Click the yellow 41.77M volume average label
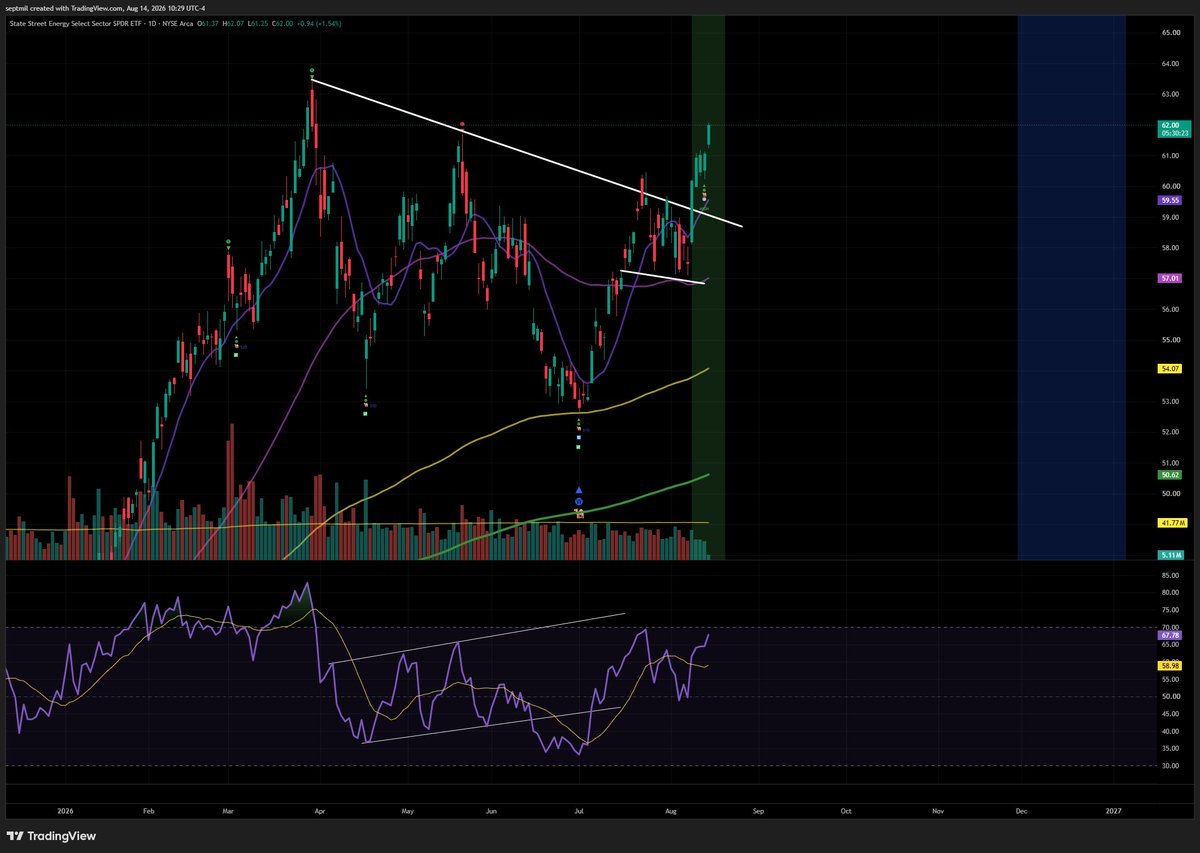1200x853 pixels. [1172, 522]
